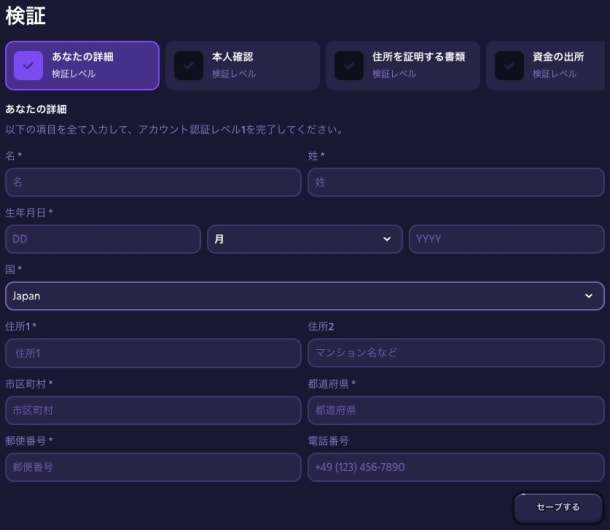Focus the 名 first name field

[153, 182]
